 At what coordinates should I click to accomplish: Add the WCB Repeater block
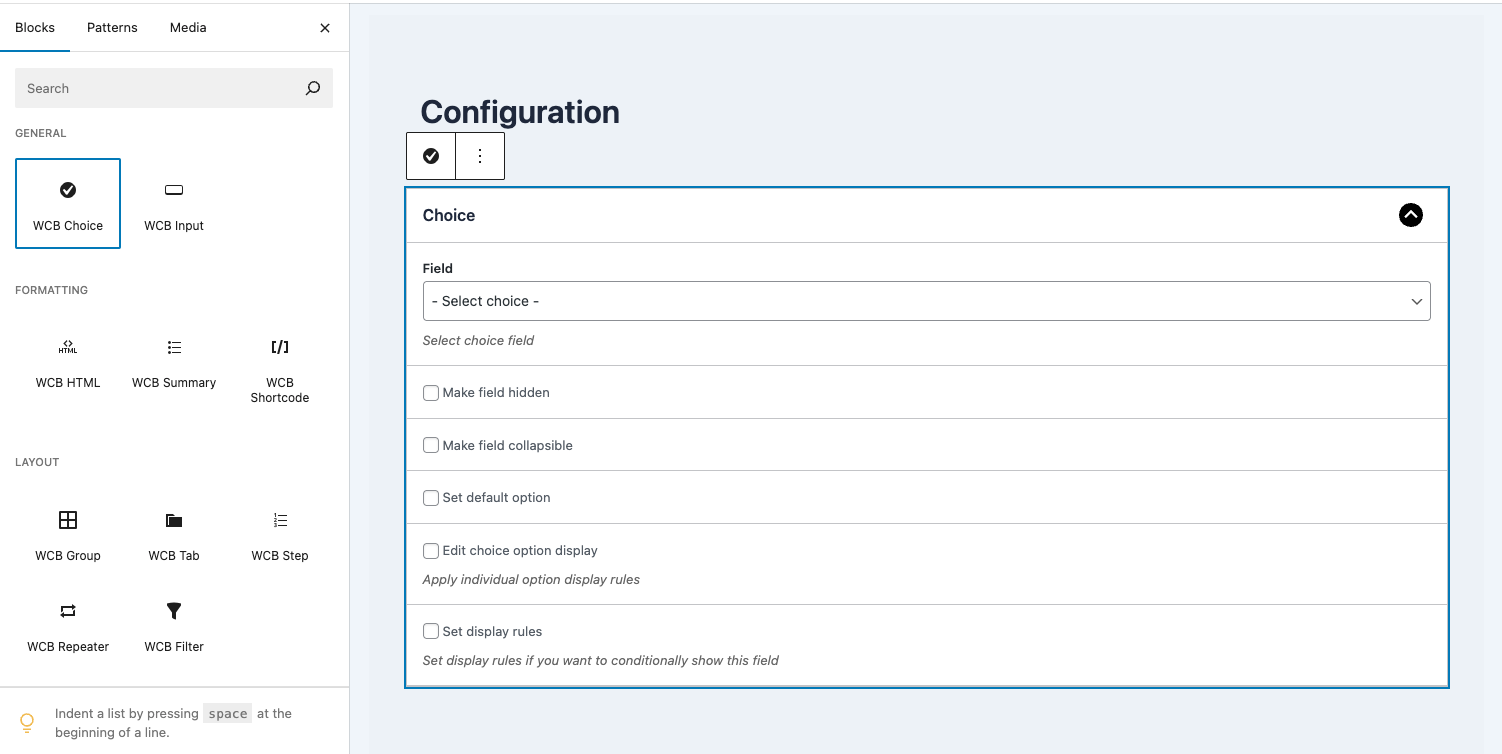point(68,625)
